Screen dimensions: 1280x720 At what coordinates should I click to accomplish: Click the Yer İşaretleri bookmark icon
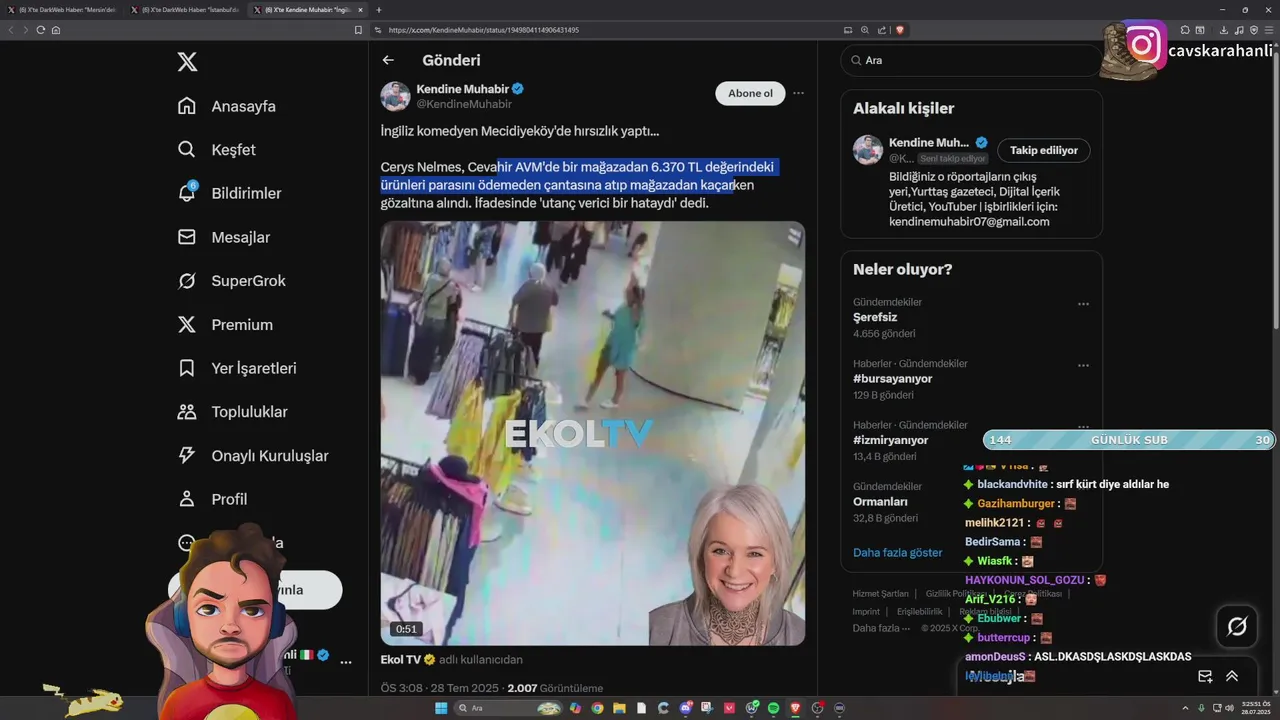(187, 368)
